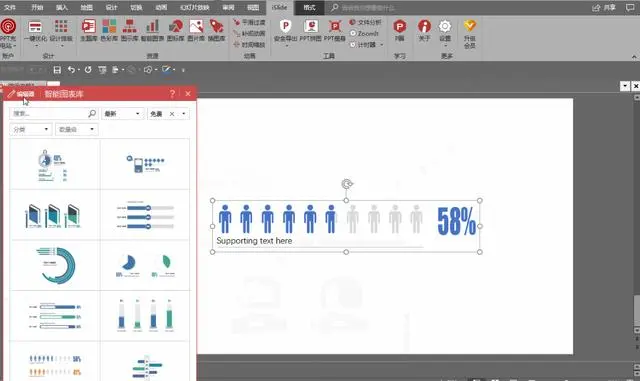Click the help question mark in chart panel

(x=172, y=94)
